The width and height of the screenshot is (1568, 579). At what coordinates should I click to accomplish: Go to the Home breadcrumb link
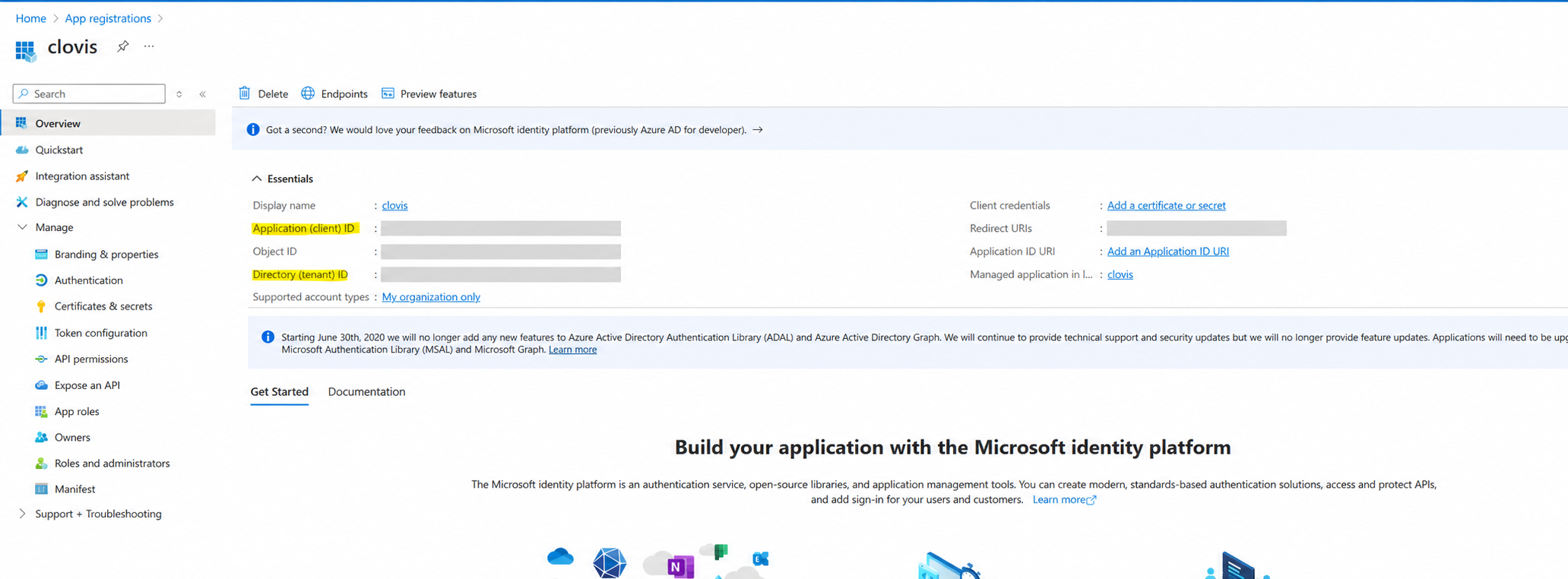[x=30, y=18]
